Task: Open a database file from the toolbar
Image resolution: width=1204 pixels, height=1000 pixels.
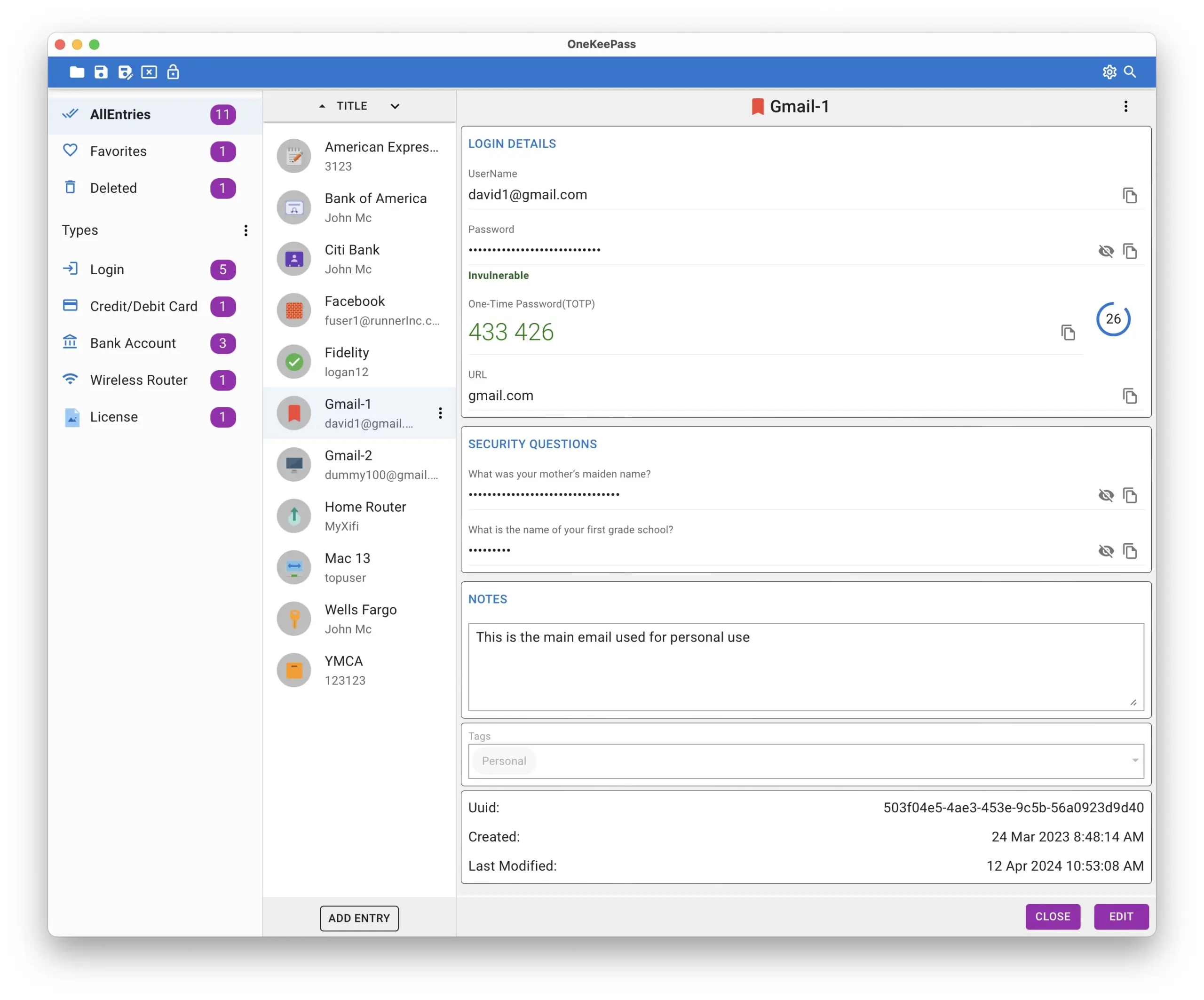Action: pyautogui.click(x=77, y=71)
